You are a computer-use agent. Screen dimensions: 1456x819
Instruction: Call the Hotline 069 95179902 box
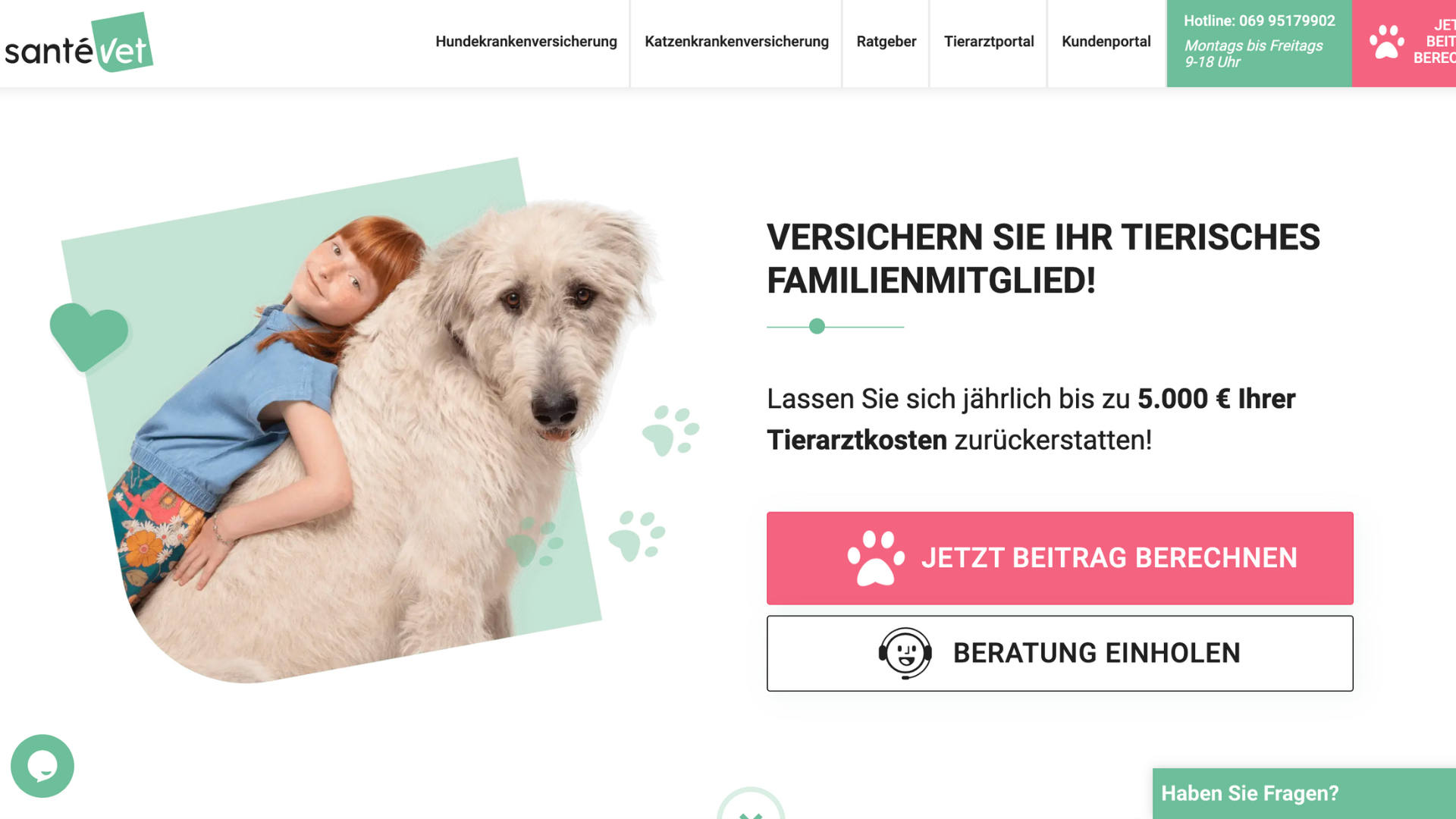tap(1259, 43)
